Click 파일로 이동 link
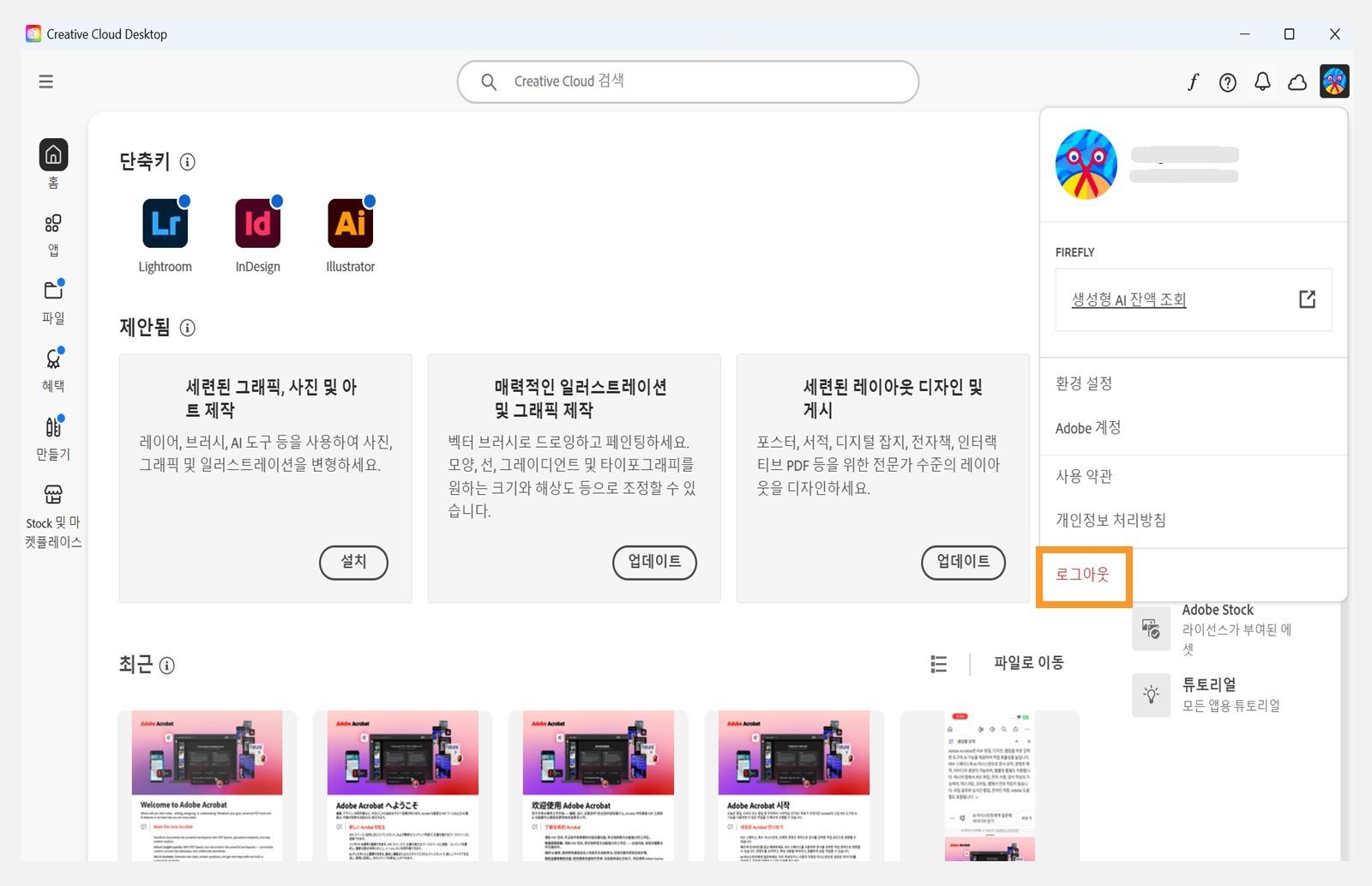1372x886 pixels. (1029, 663)
